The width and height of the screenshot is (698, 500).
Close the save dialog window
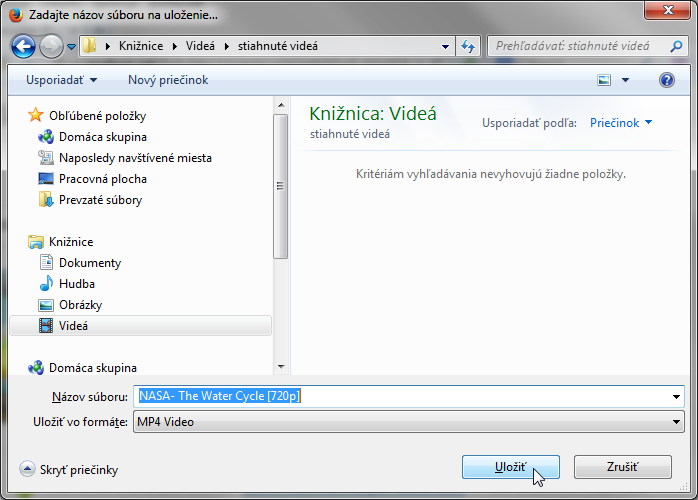(x=667, y=10)
